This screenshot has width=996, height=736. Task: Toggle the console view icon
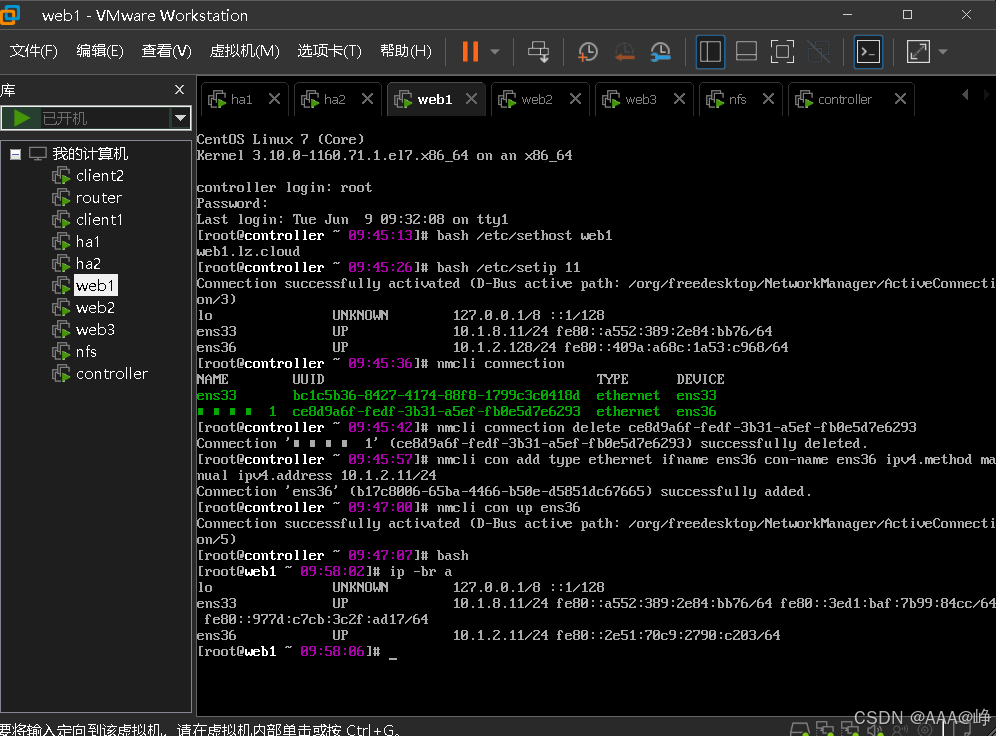(868, 51)
